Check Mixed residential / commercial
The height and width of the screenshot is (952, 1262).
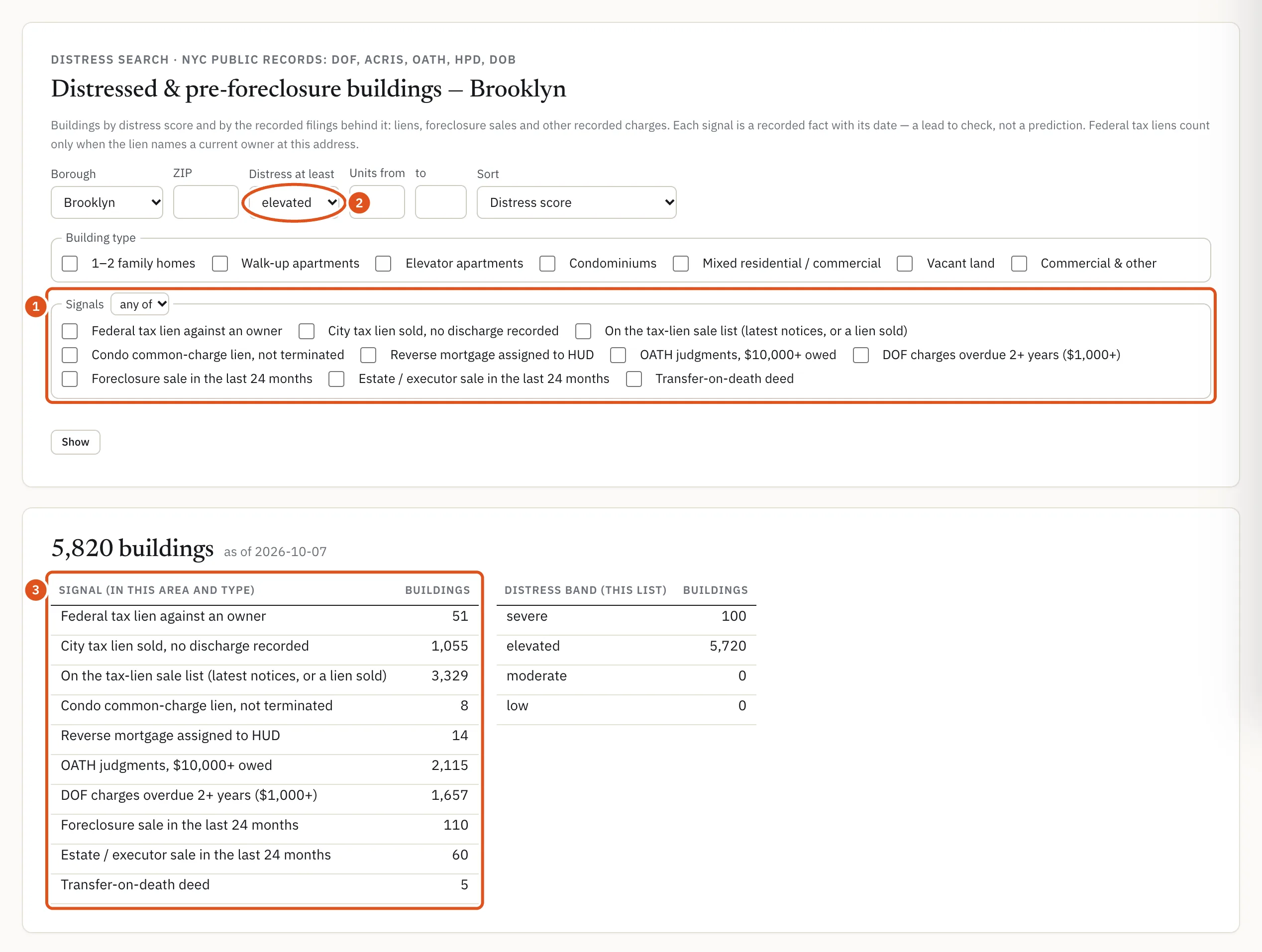click(681, 264)
